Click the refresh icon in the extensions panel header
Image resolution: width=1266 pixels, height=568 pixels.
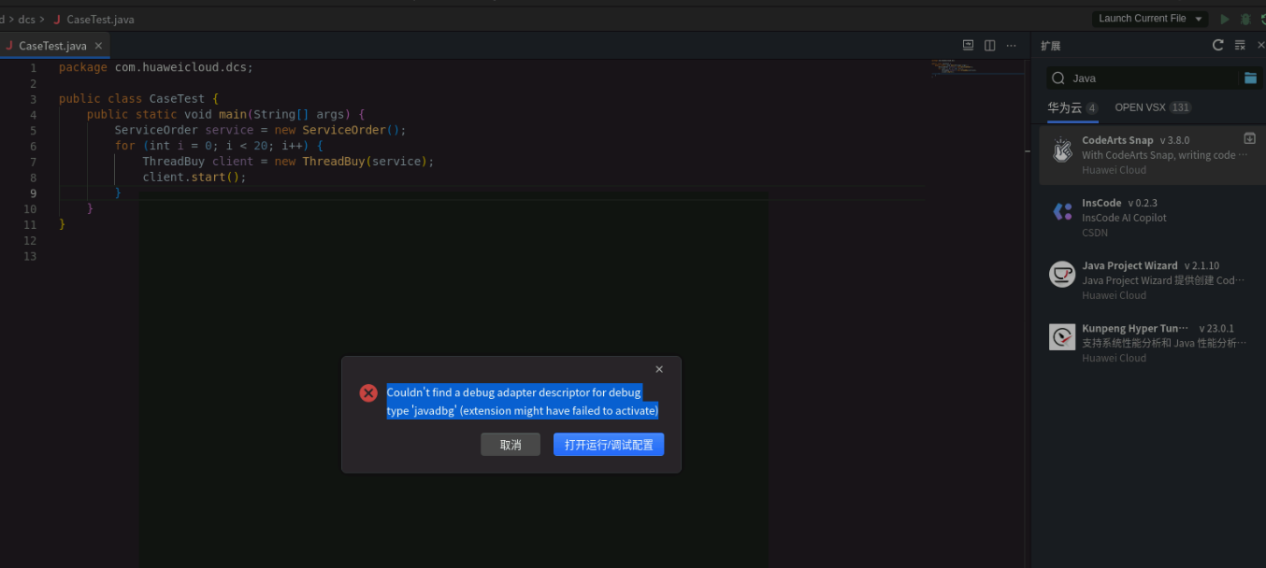[x=1218, y=45]
